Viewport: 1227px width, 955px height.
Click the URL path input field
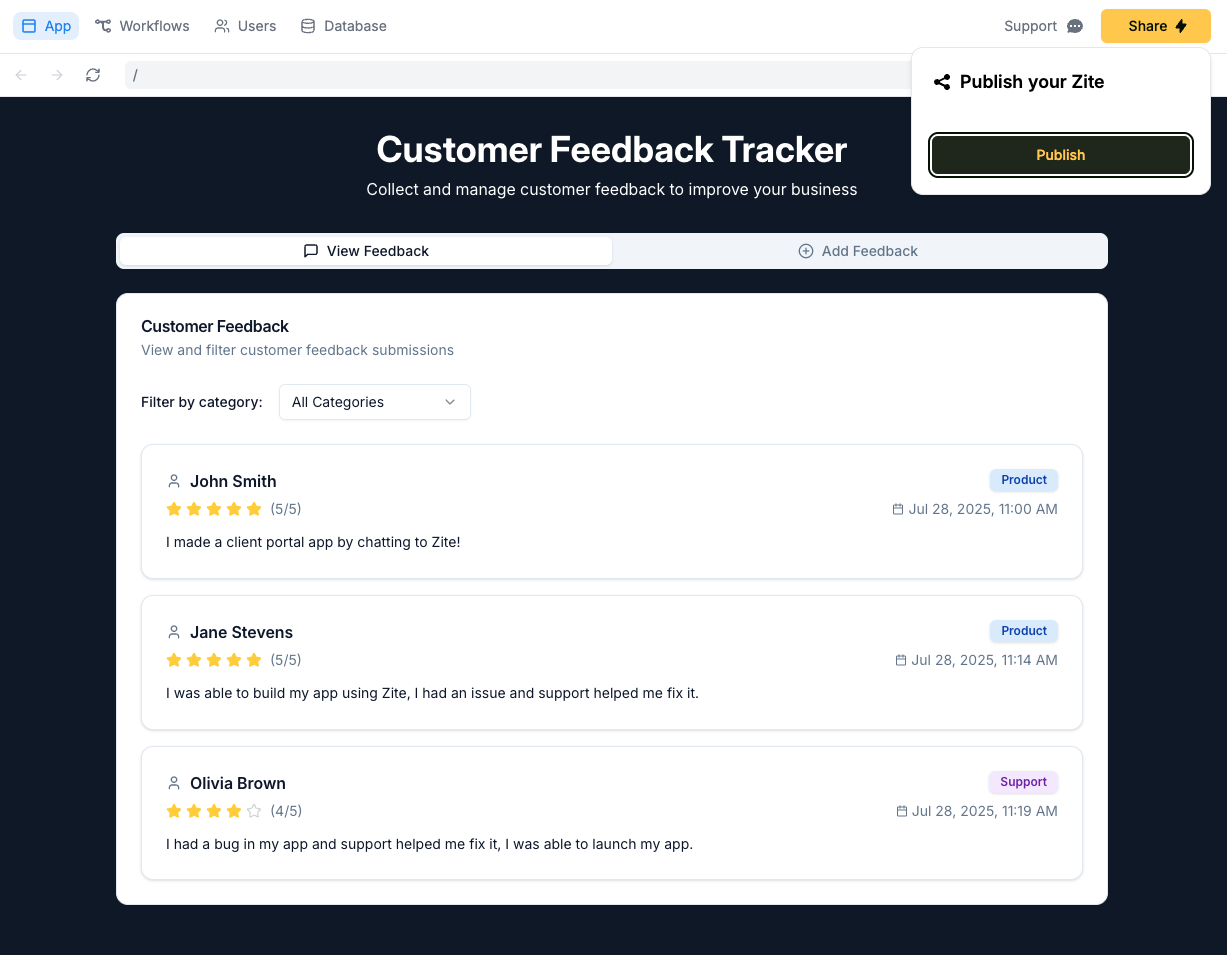click(x=518, y=75)
